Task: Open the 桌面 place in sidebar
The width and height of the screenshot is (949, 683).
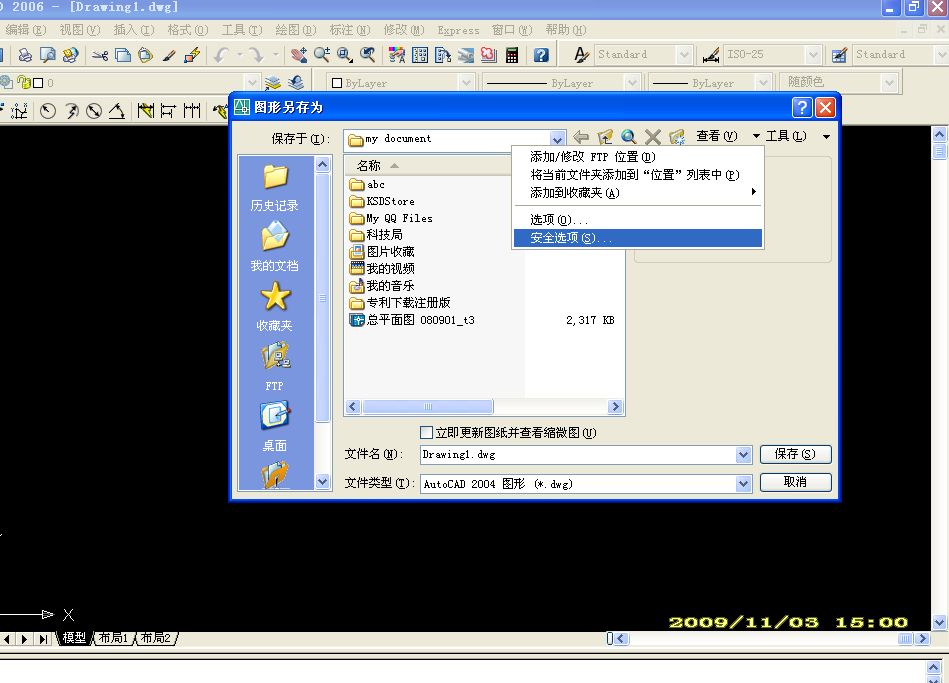Action: tap(275, 426)
